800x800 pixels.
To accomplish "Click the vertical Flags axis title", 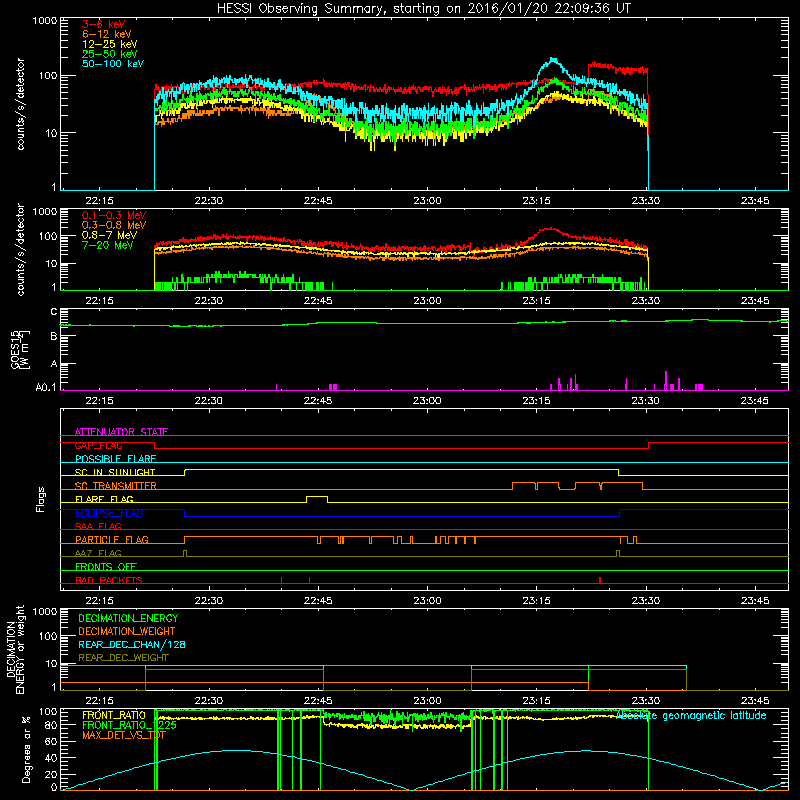I will point(41,499).
